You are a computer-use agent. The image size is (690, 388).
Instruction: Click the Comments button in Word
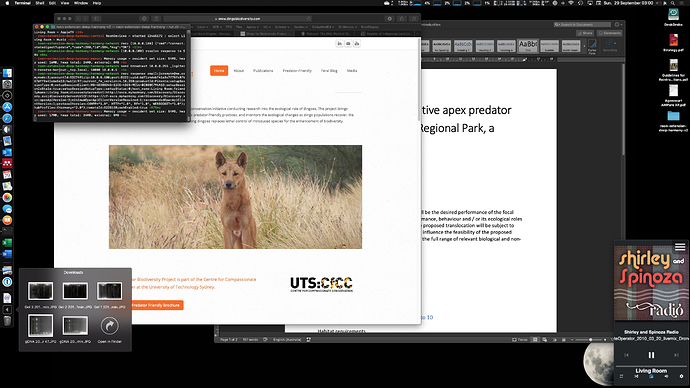(609, 33)
